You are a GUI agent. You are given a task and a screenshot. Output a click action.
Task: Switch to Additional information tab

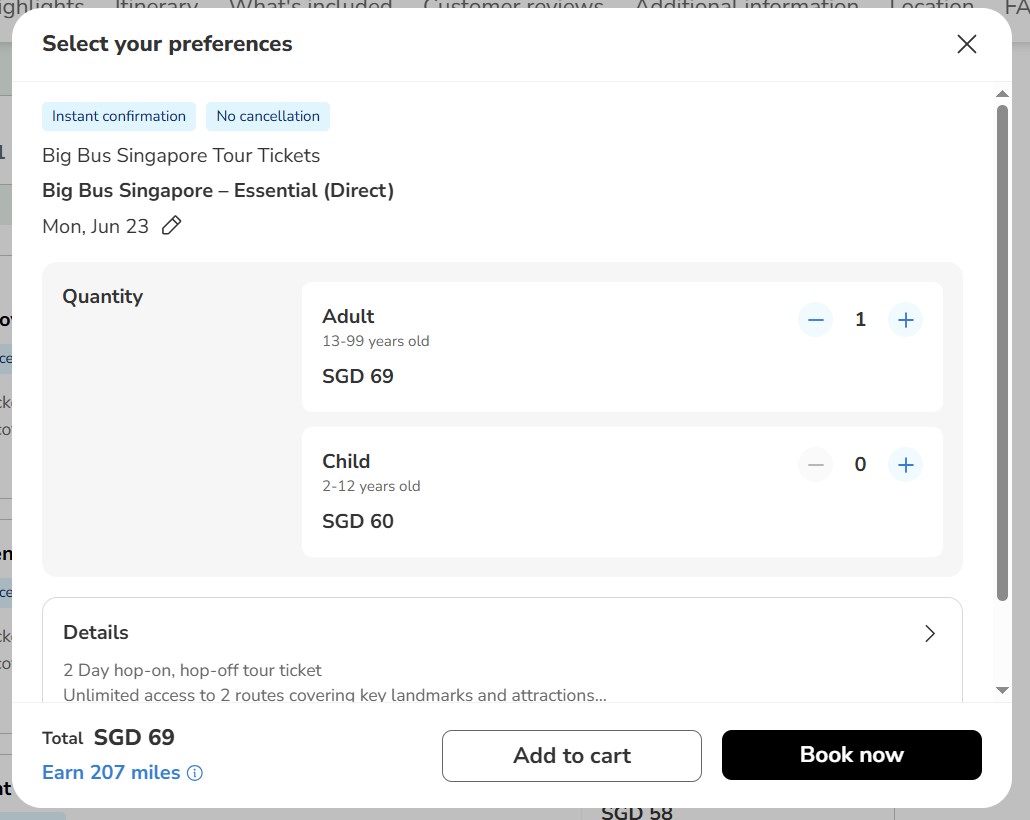(x=746, y=5)
